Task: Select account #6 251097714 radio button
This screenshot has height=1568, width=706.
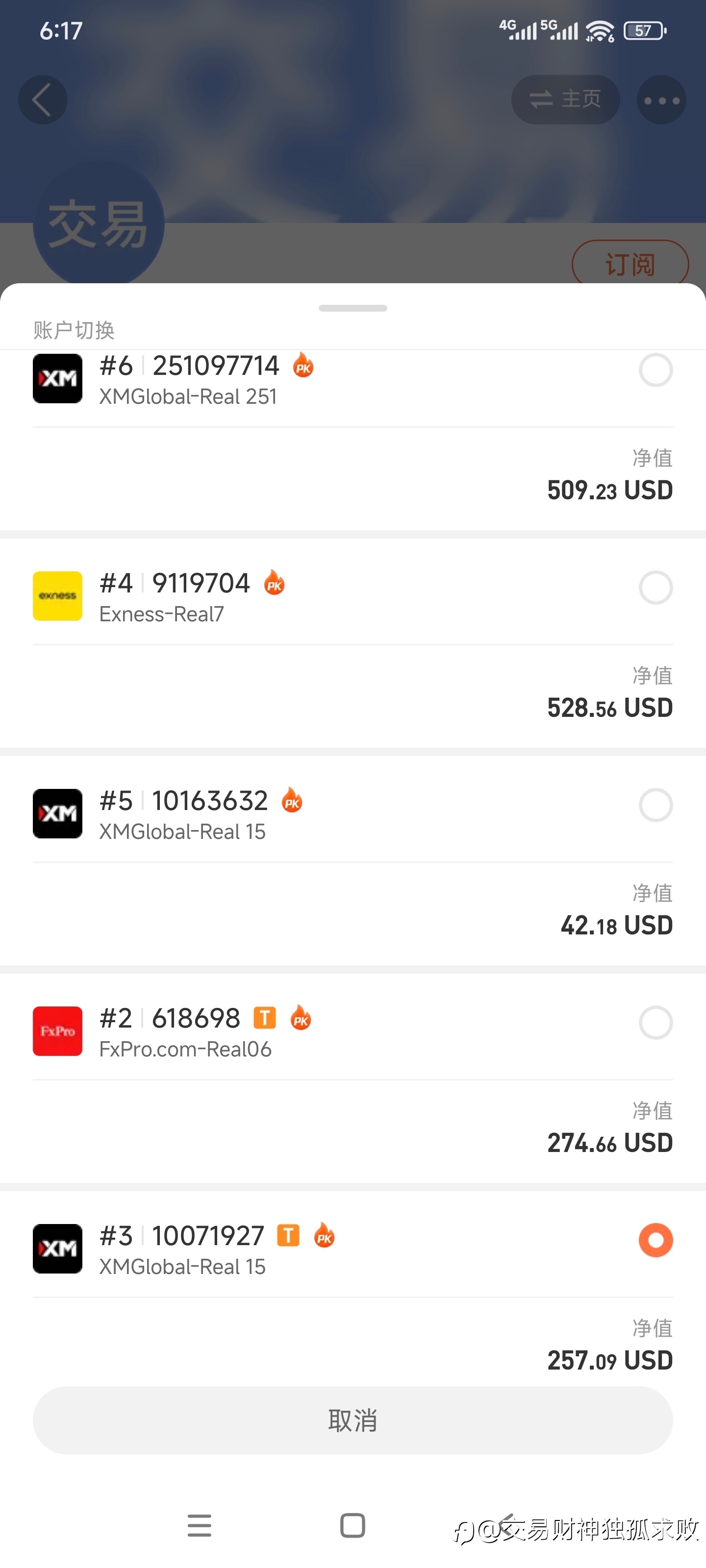Action: coord(656,370)
